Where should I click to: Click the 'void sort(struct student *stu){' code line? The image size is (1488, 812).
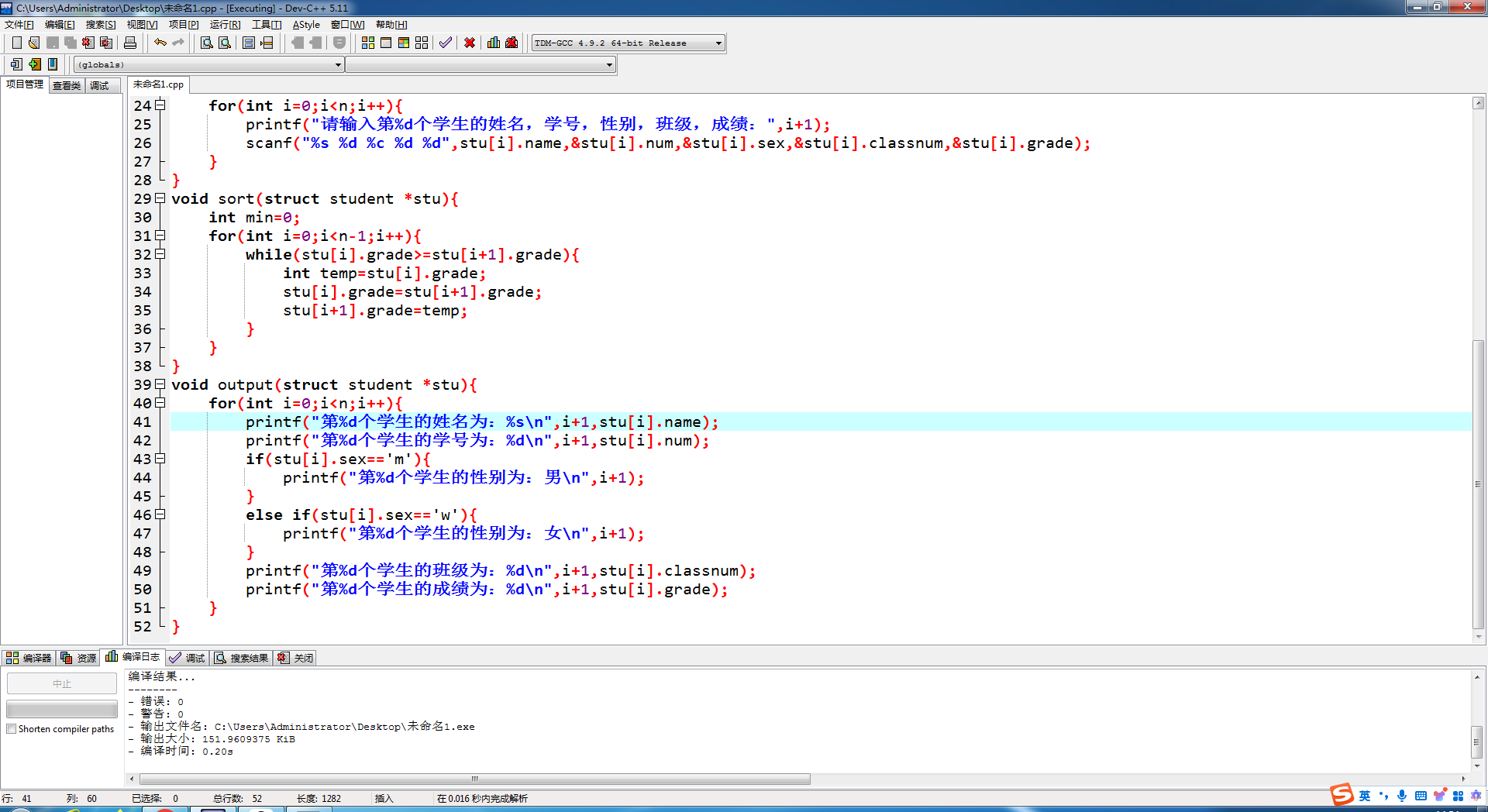point(315,198)
